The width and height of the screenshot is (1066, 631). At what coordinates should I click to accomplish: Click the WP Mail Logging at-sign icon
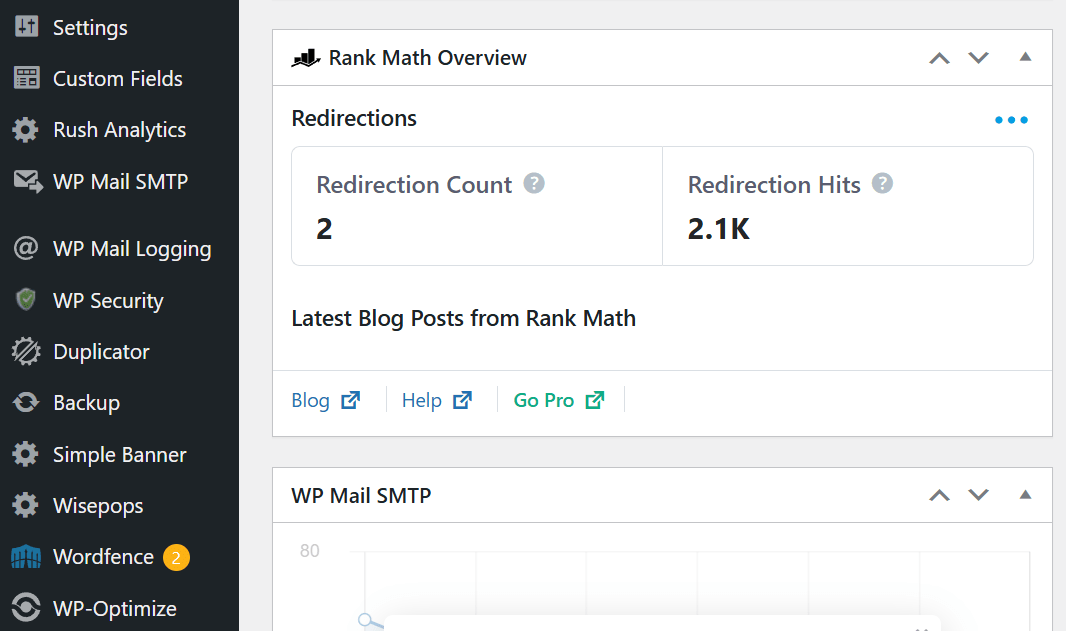click(26, 248)
